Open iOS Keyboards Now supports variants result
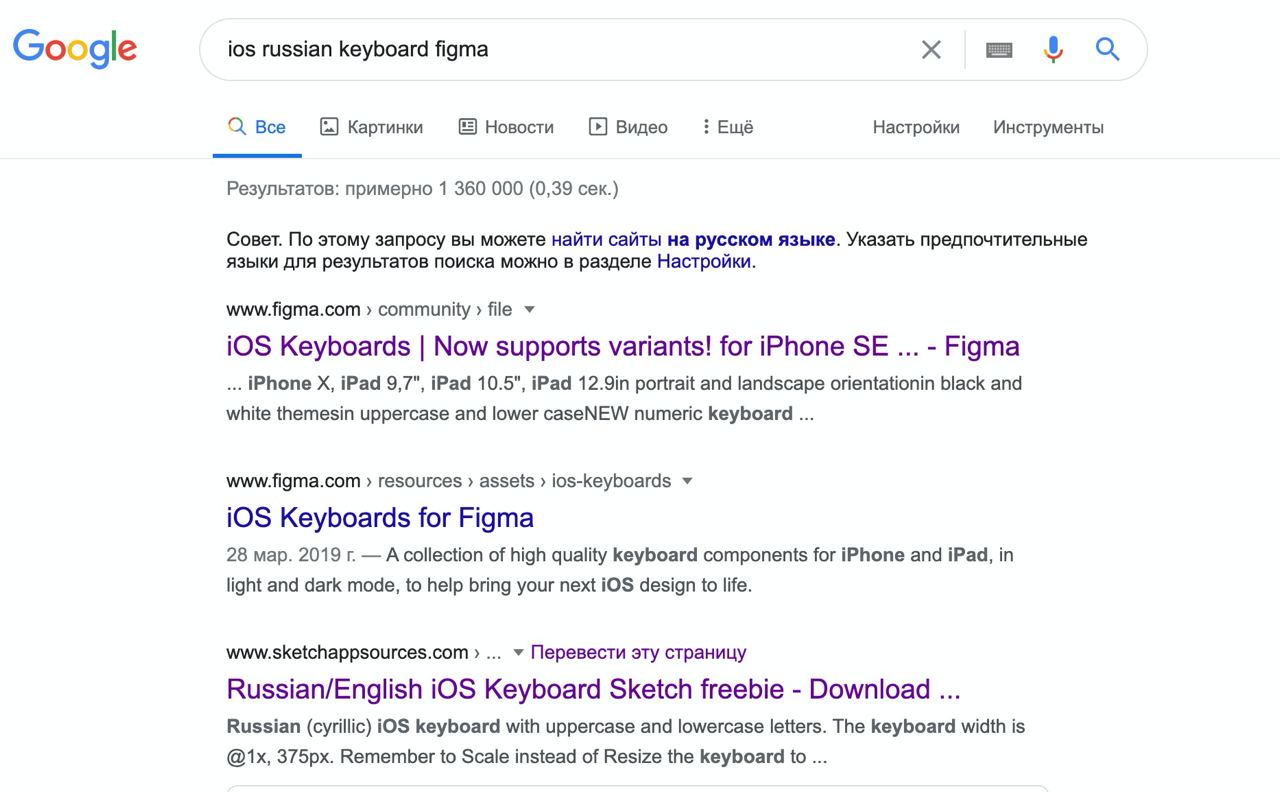This screenshot has height=792, width=1280. click(623, 346)
